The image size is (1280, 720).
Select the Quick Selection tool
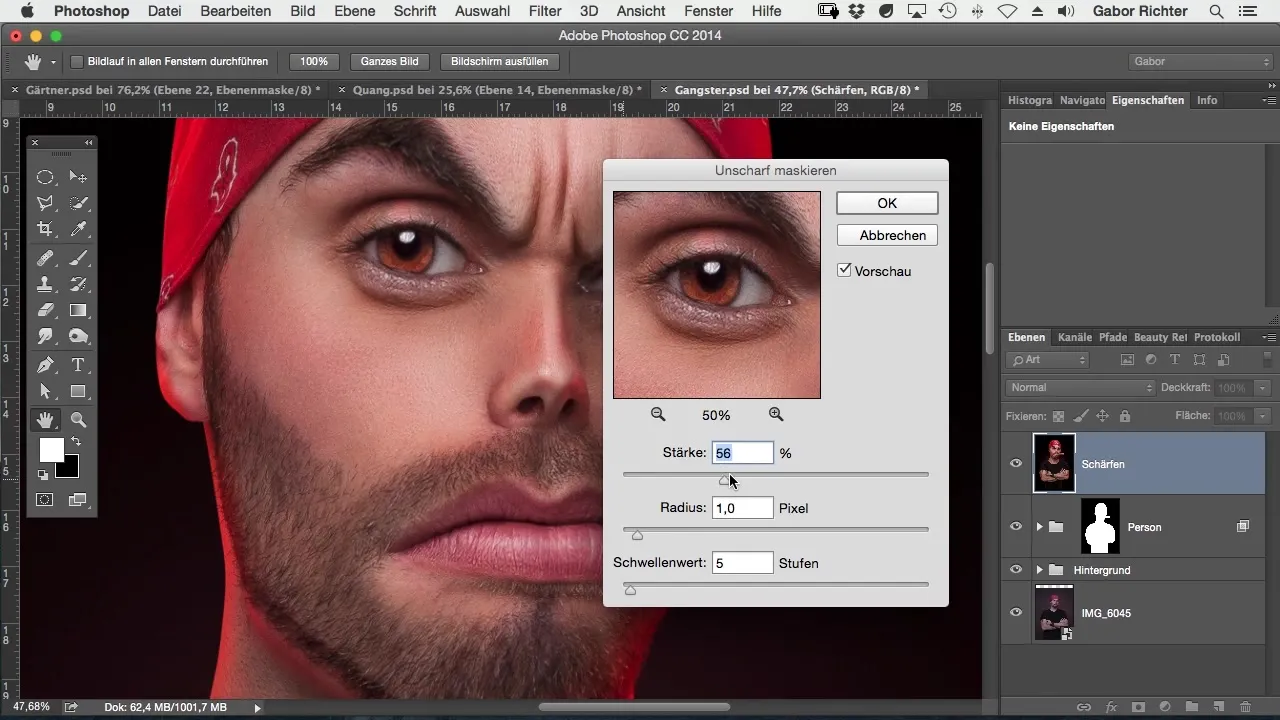coord(78,203)
